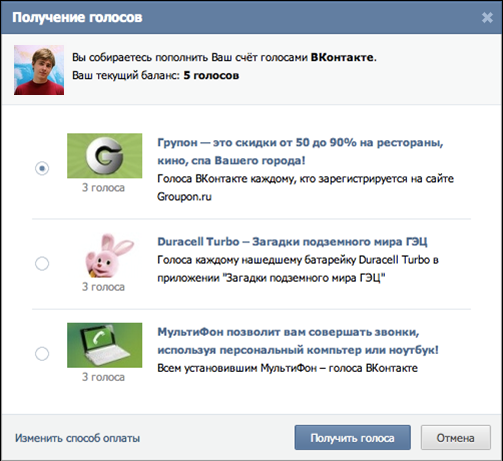Click the Получить голоса button
This screenshot has height=461, width=503.
352,437
